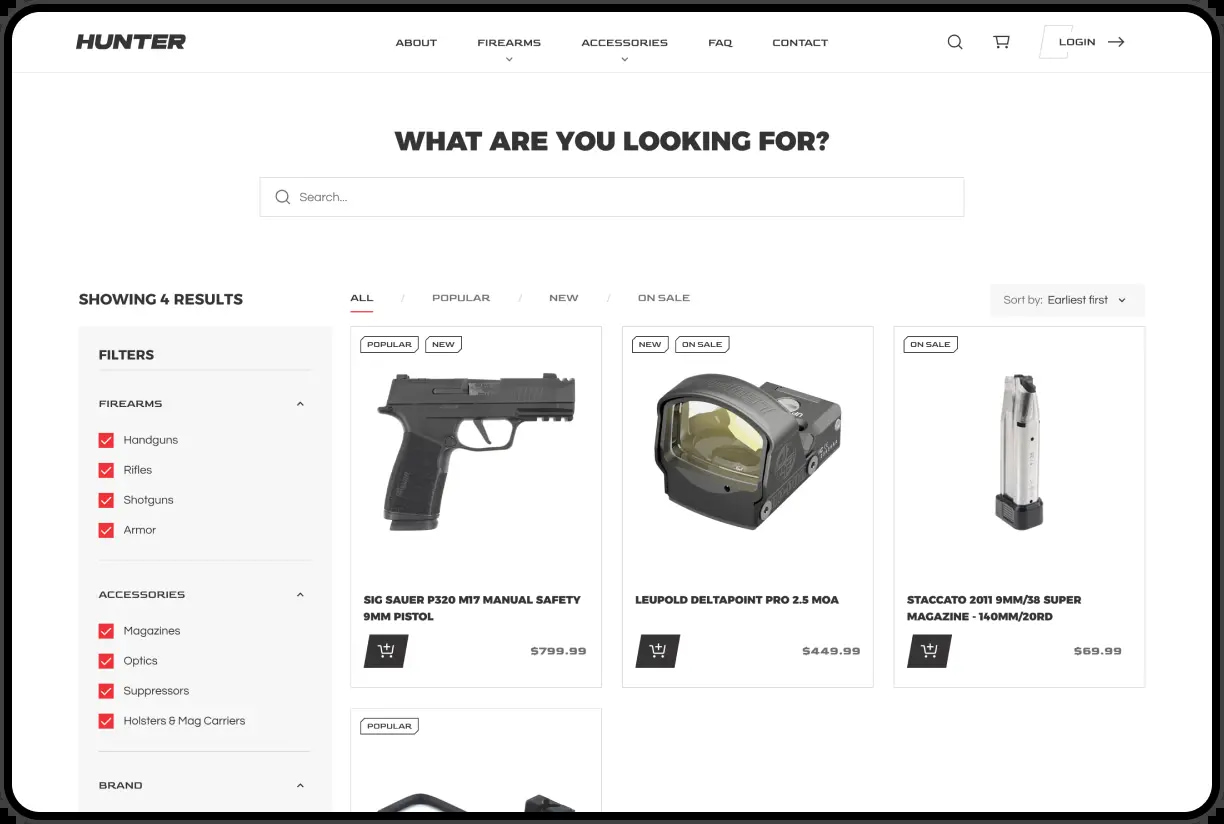Image resolution: width=1224 pixels, height=824 pixels.
Task: Click On Sale badge on Staccato card
Action: pyautogui.click(x=931, y=344)
